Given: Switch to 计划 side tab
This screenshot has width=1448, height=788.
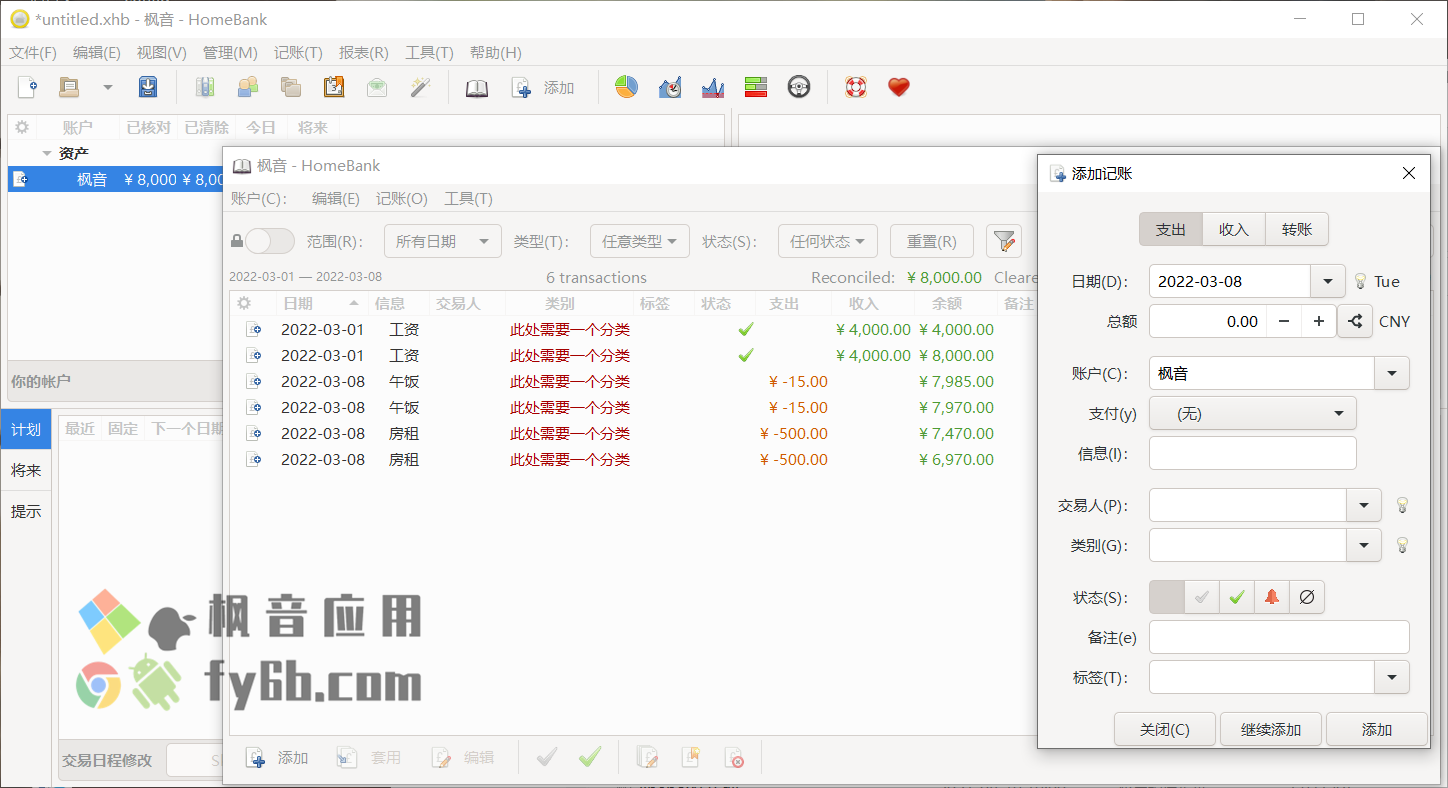Looking at the screenshot, I should click(26, 429).
